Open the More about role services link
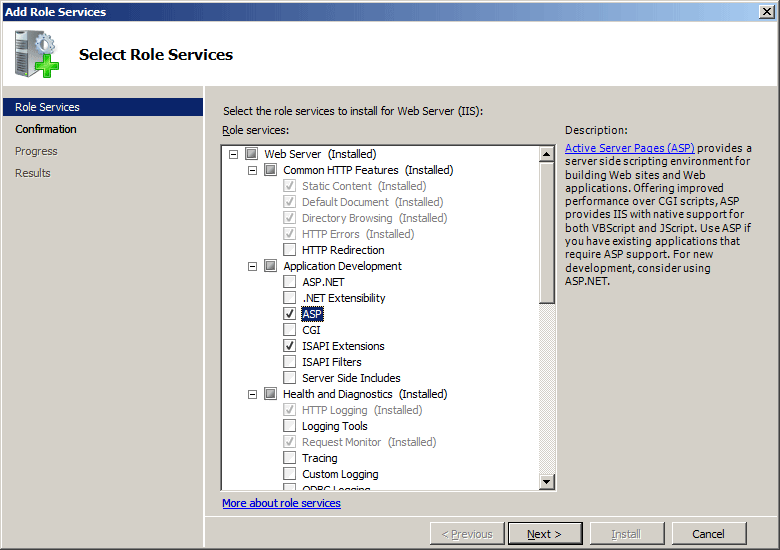The image size is (780, 550). (281, 503)
